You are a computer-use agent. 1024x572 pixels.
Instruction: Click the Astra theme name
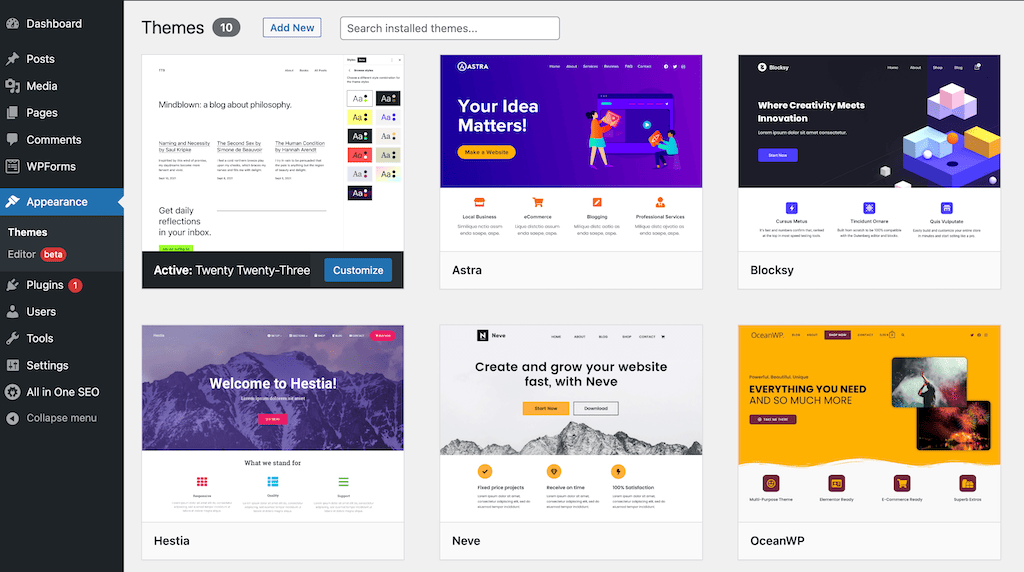467,270
